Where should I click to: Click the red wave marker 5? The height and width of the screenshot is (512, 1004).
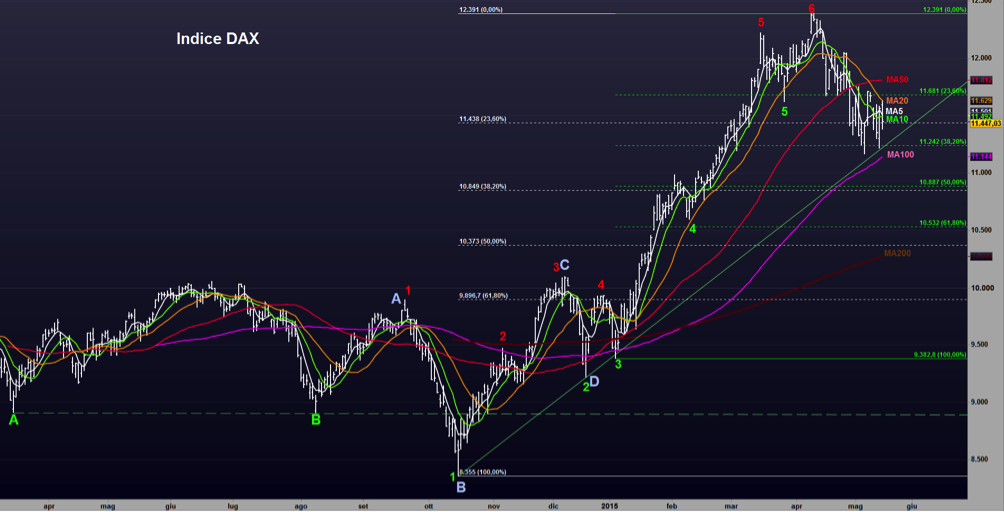pyautogui.click(x=761, y=23)
